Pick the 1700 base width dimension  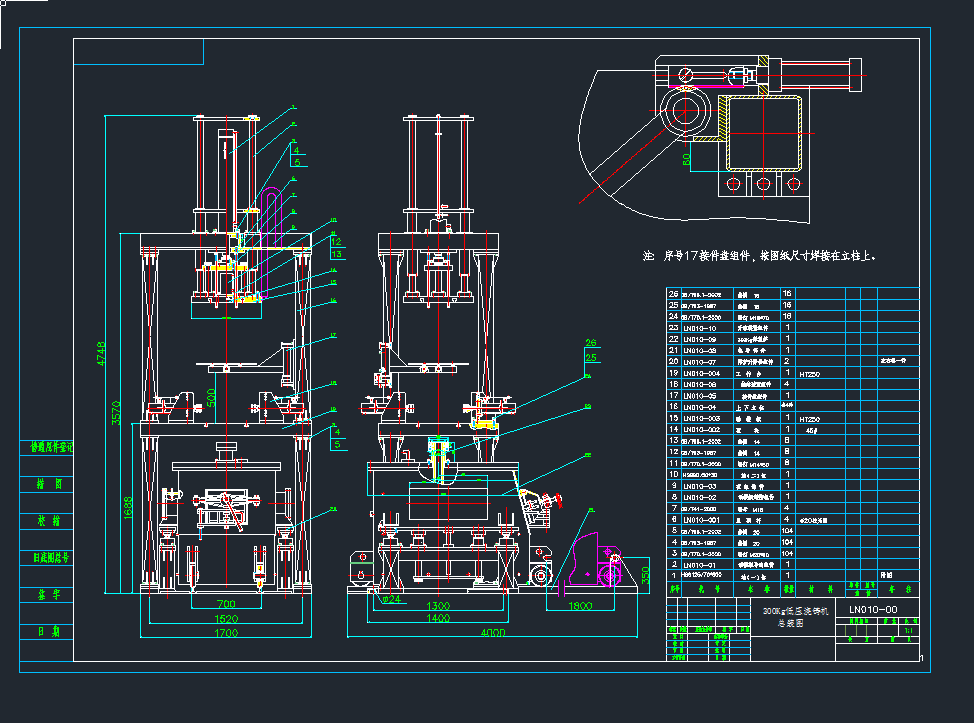point(227,633)
